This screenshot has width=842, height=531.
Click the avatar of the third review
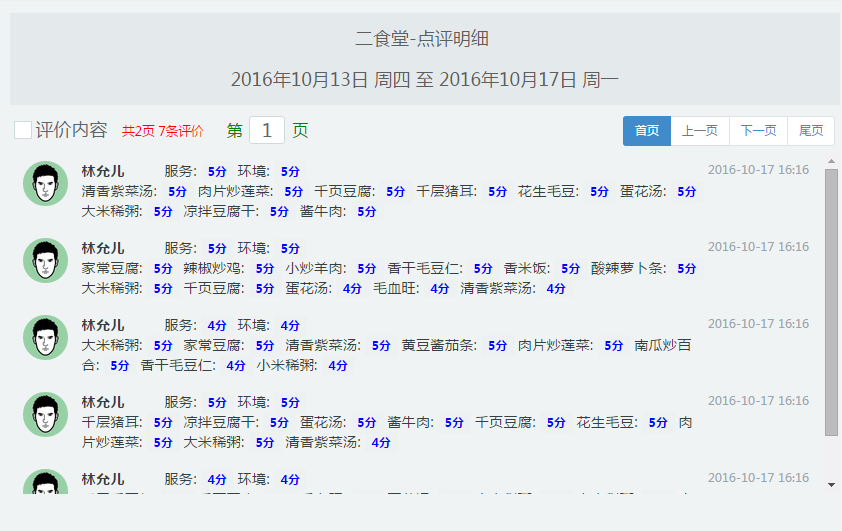click(45, 337)
